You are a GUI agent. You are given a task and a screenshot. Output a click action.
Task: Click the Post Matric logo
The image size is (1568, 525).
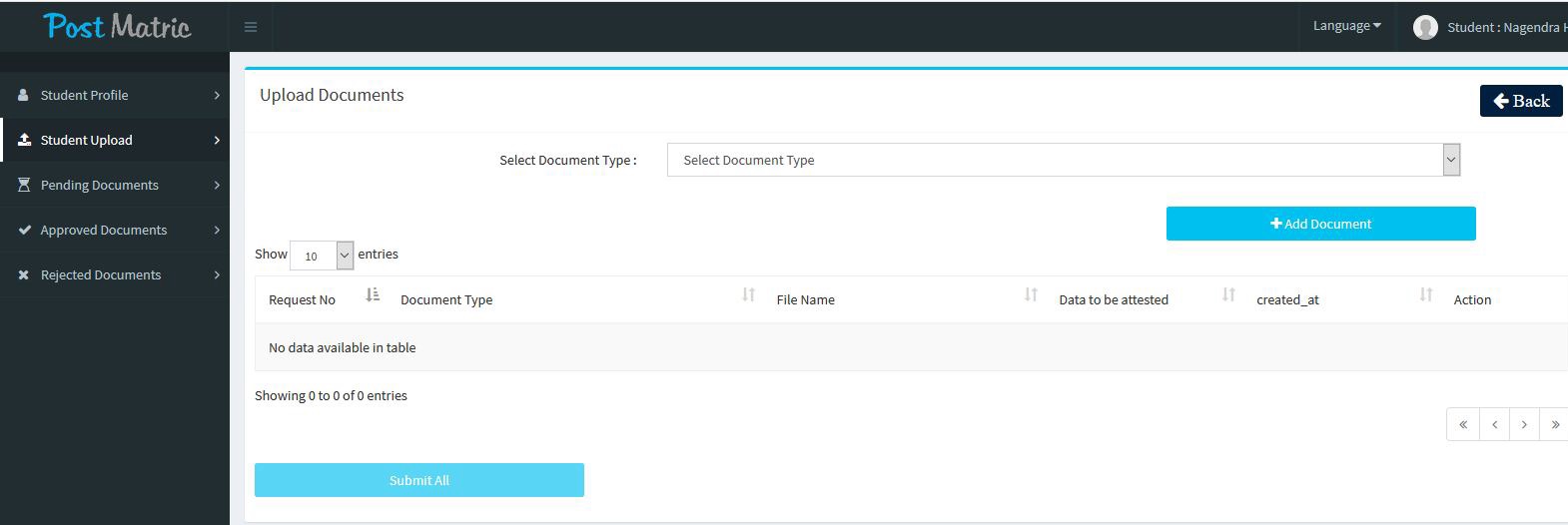click(117, 26)
